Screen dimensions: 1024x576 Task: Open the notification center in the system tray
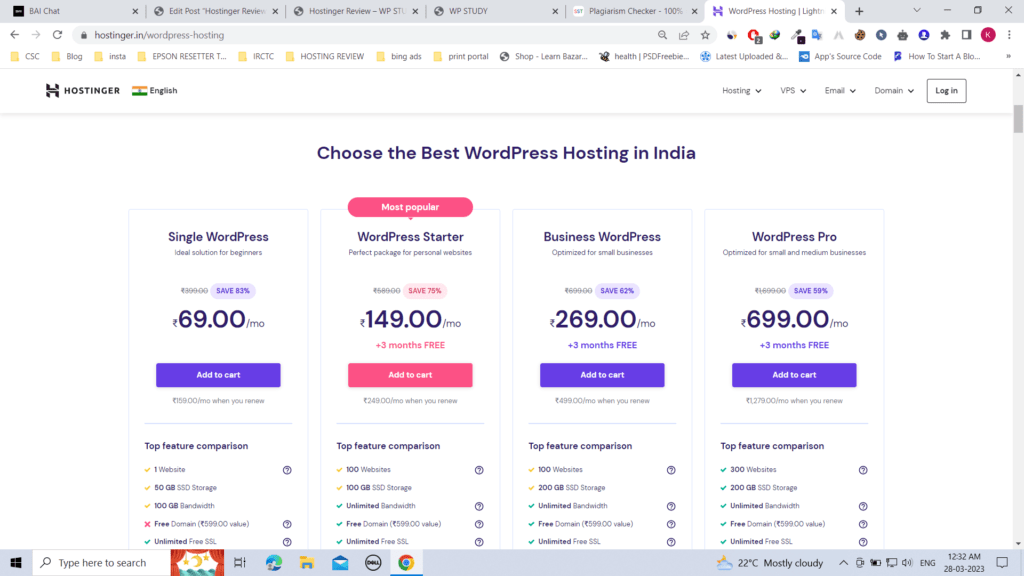pyautogui.click(x=1002, y=562)
